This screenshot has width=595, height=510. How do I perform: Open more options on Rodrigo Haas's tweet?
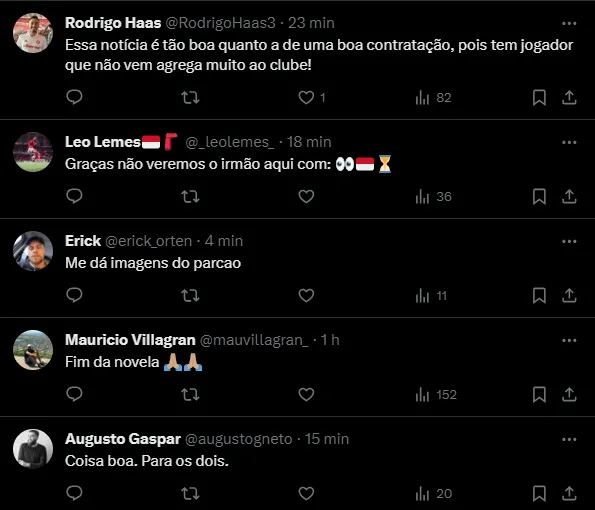[x=569, y=24]
